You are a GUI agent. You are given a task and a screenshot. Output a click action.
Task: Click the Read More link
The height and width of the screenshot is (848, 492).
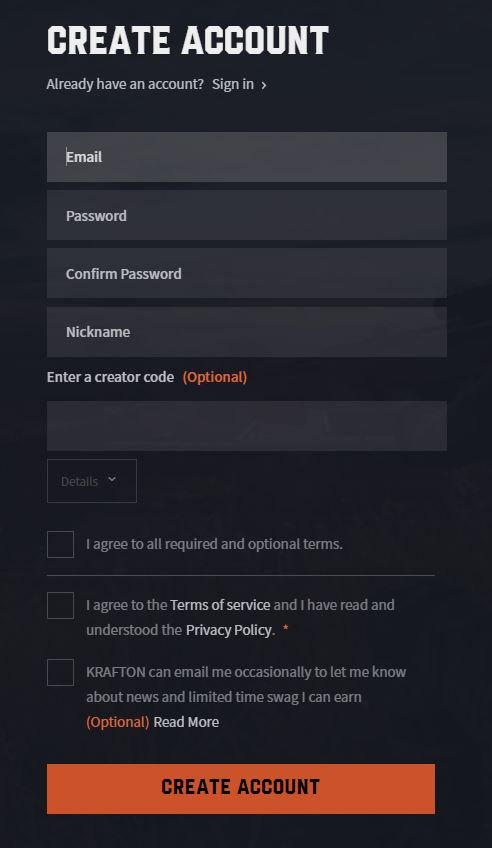click(x=186, y=722)
